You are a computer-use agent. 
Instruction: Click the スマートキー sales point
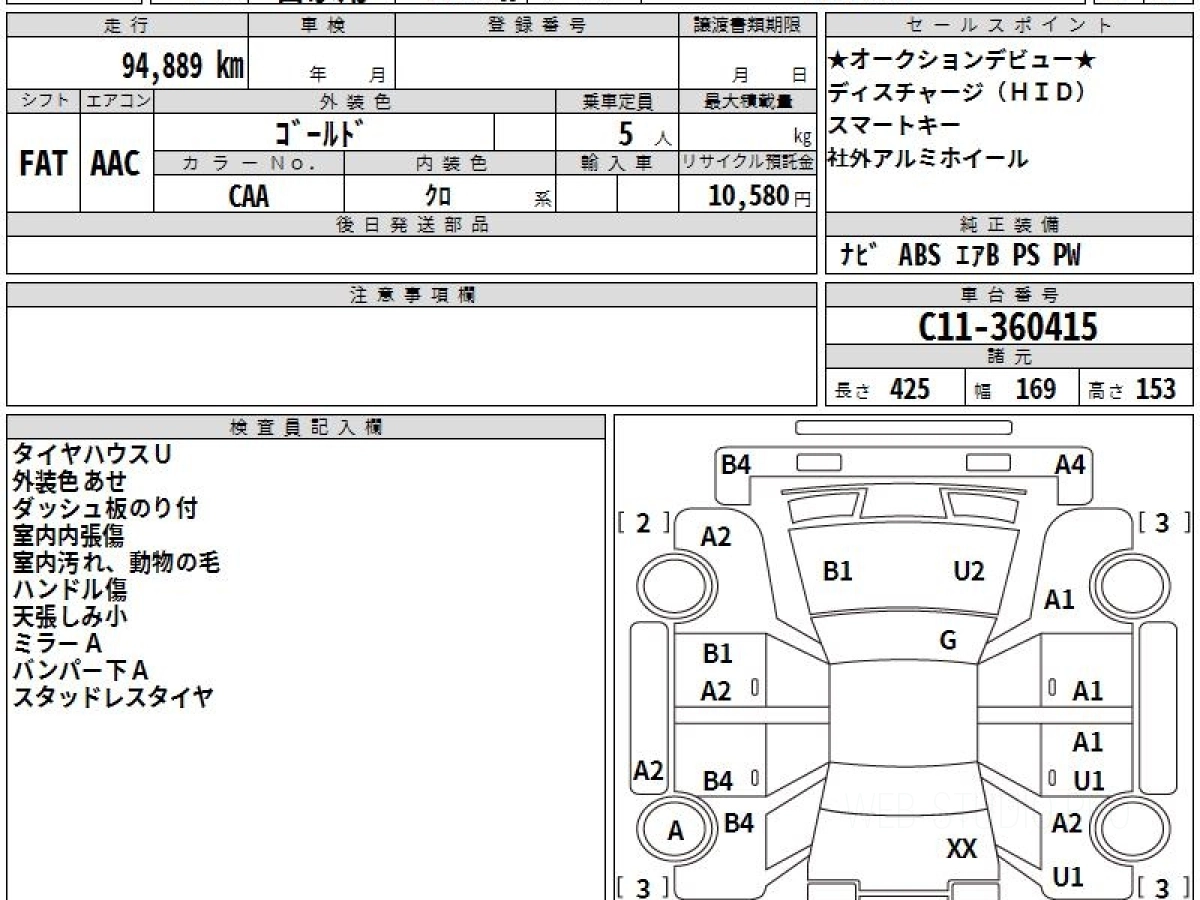pos(894,125)
